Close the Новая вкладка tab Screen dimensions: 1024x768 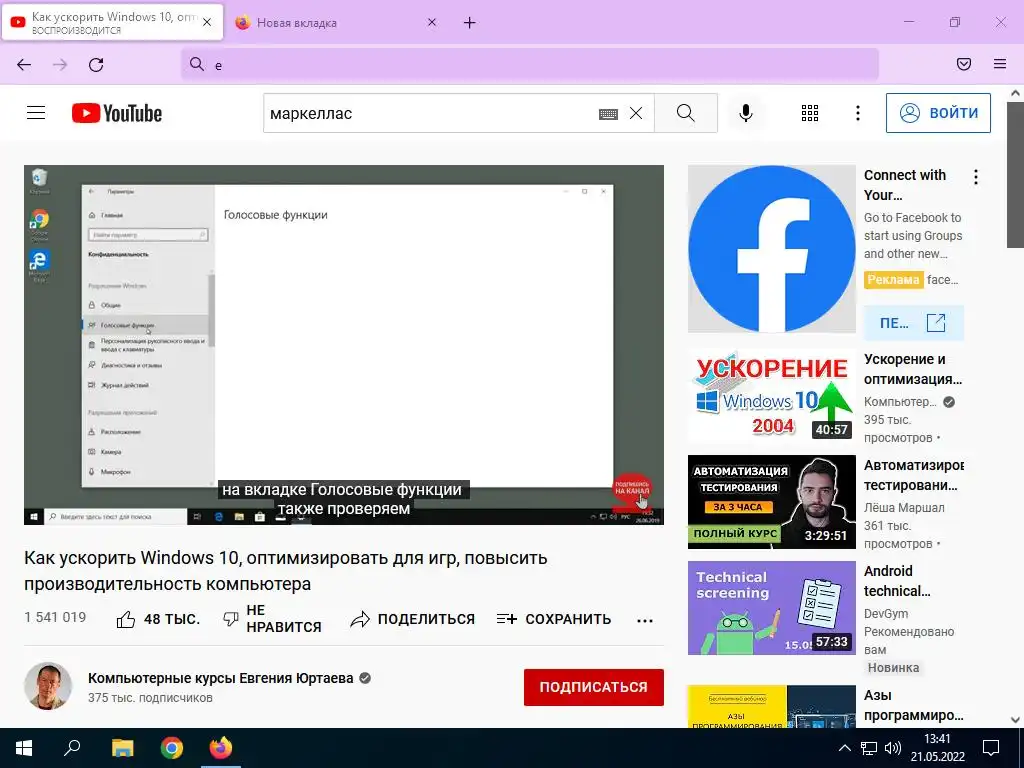click(x=432, y=22)
